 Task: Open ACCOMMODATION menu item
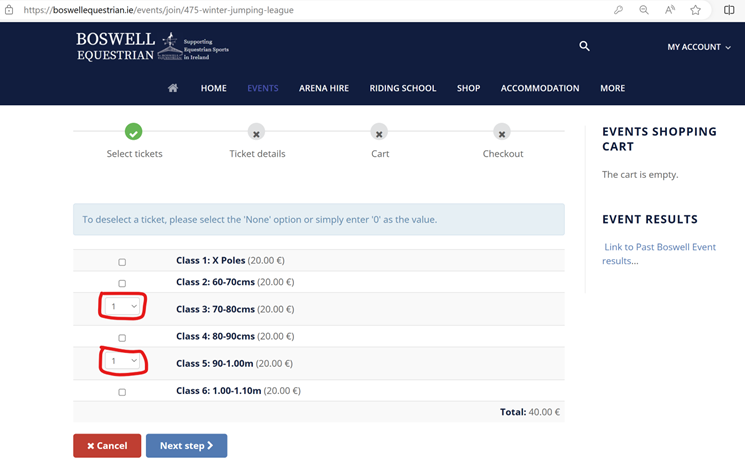(x=540, y=88)
